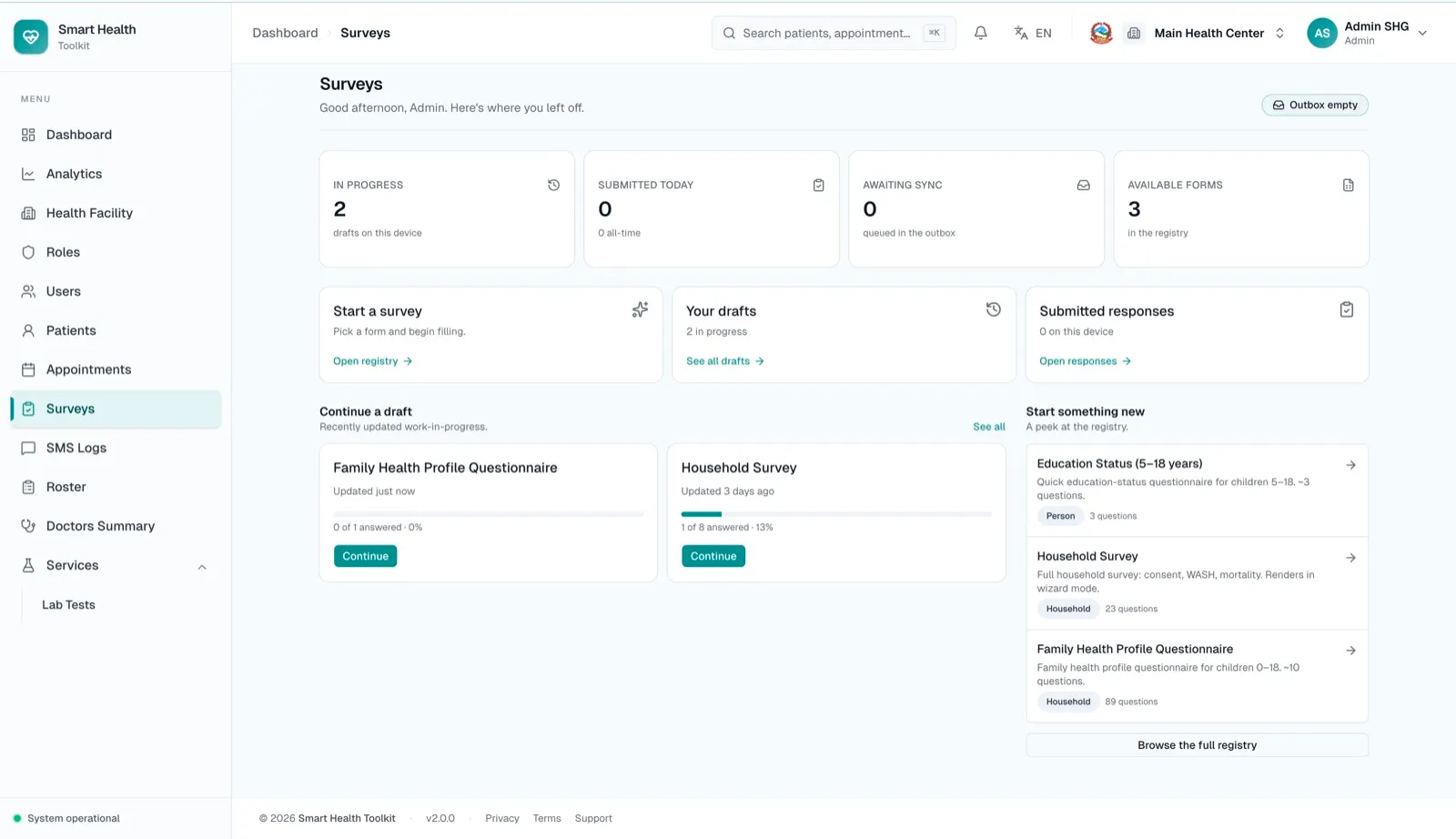This screenshot has width=1456, height=839.
Task: Click the Services flask icon
Action: click(28, 565)
